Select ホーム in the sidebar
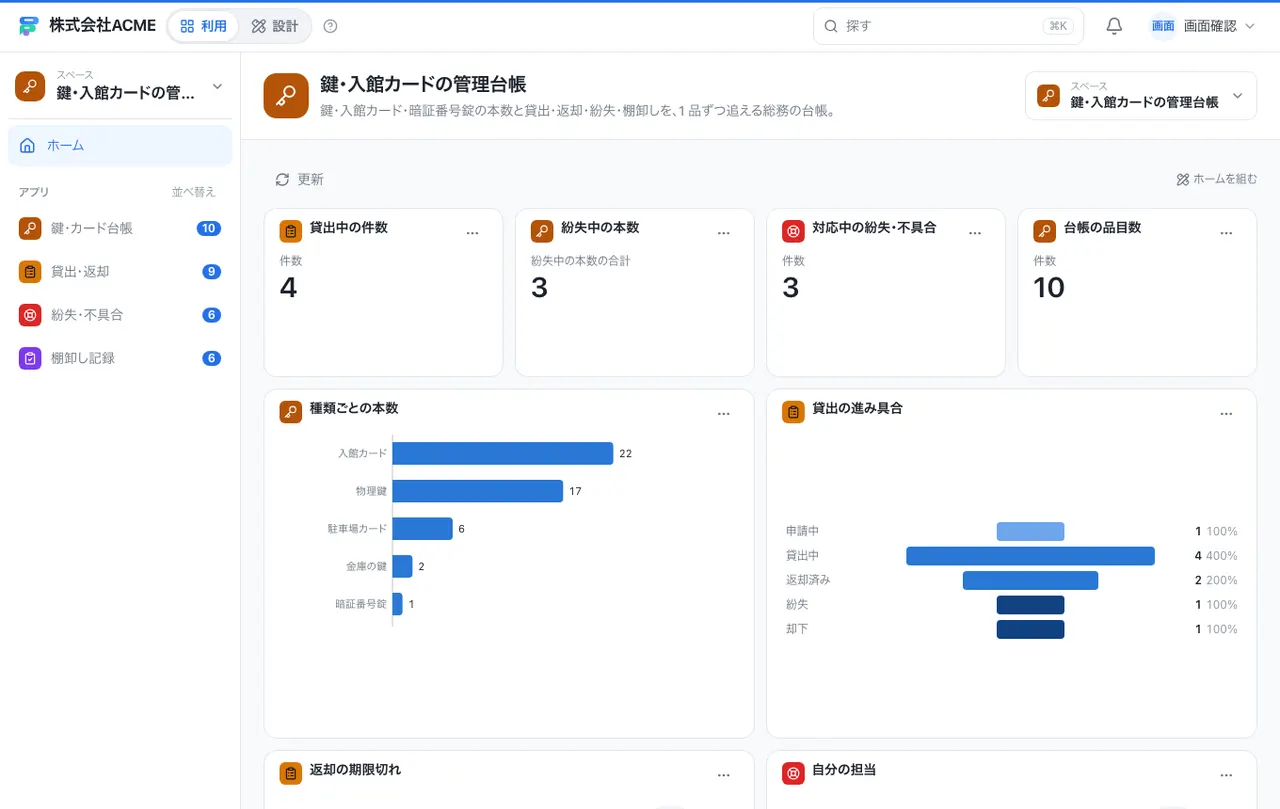This screenshot has width=1280, height=809. pos(120,145)
